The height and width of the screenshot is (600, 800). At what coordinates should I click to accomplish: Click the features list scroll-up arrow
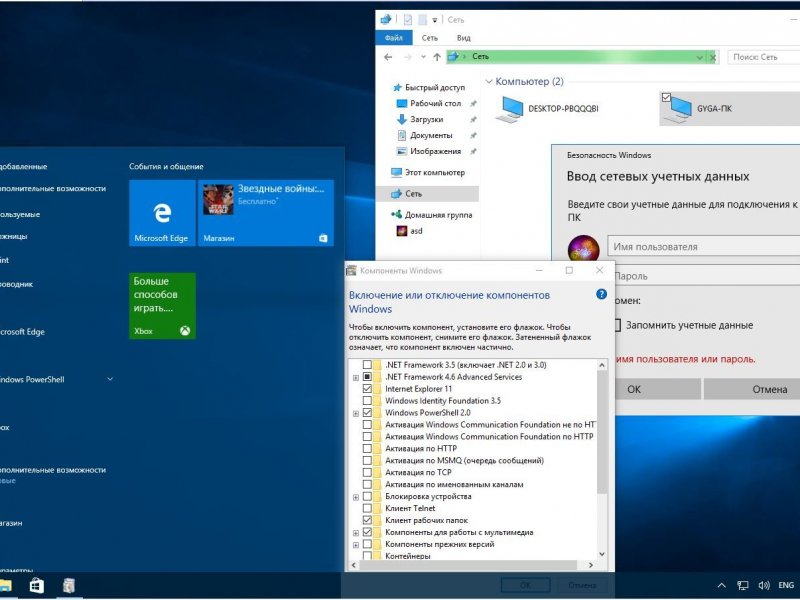pyautogui.click(x=602, y=365)
